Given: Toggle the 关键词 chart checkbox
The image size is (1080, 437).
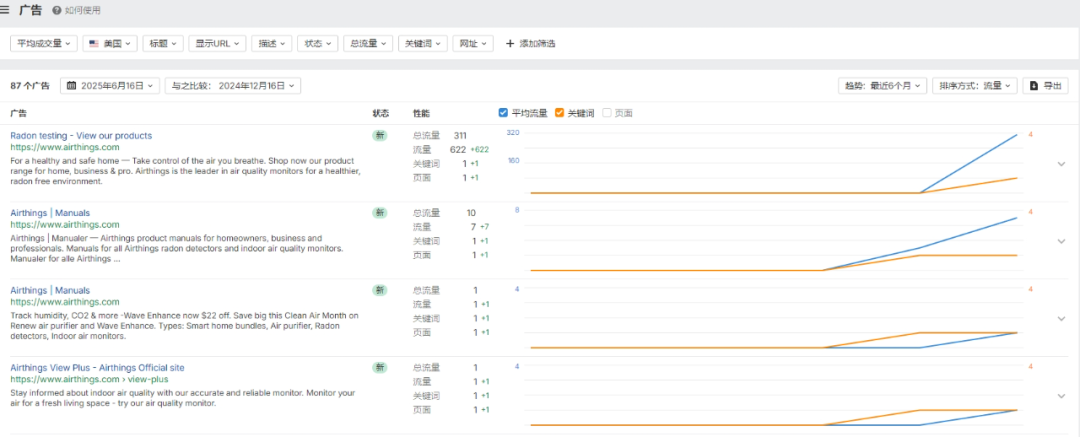Looking at the screenshot, I should click(x=559, y=113).
